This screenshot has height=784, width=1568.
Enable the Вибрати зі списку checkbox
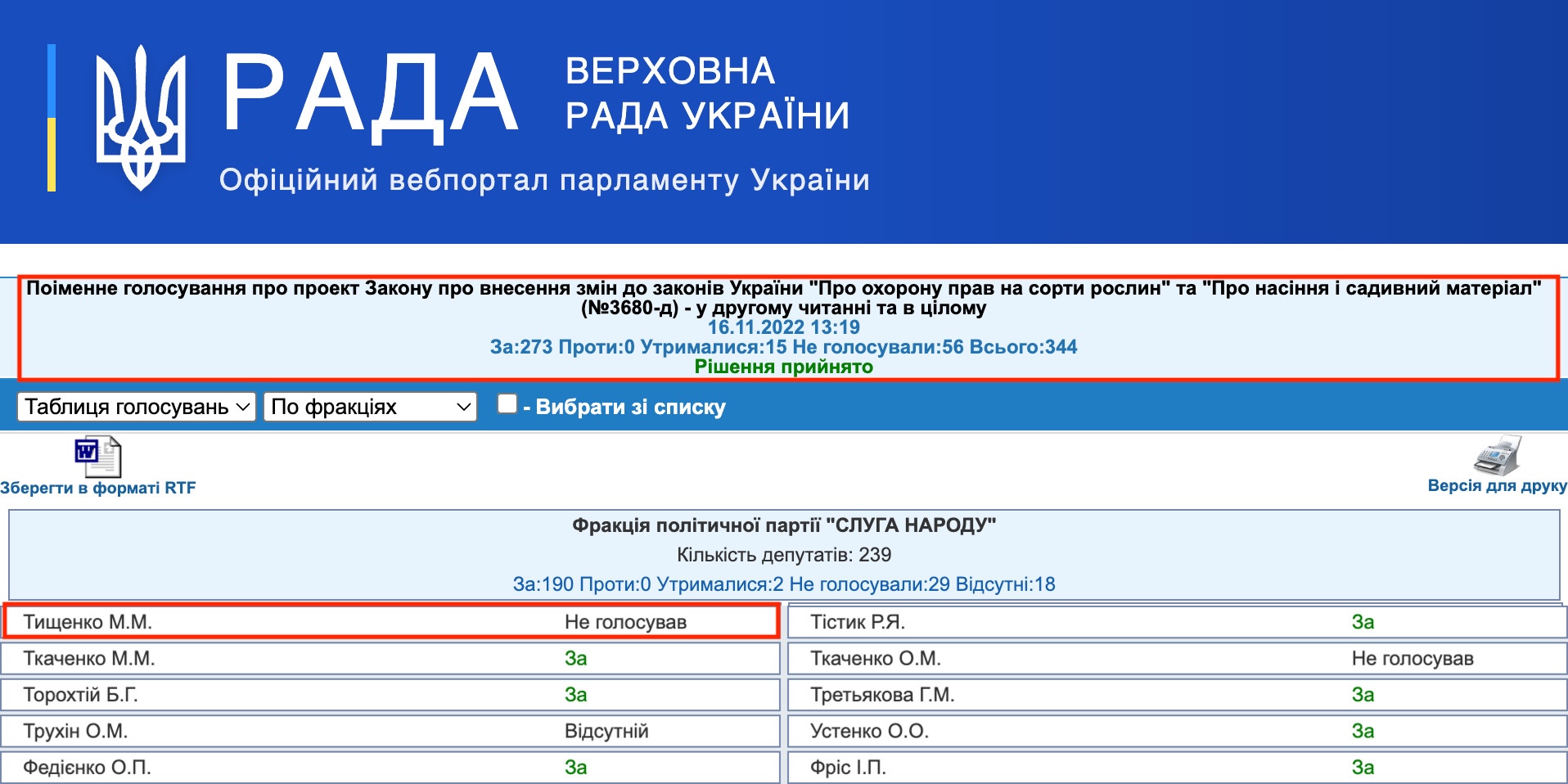click(507, 403)
